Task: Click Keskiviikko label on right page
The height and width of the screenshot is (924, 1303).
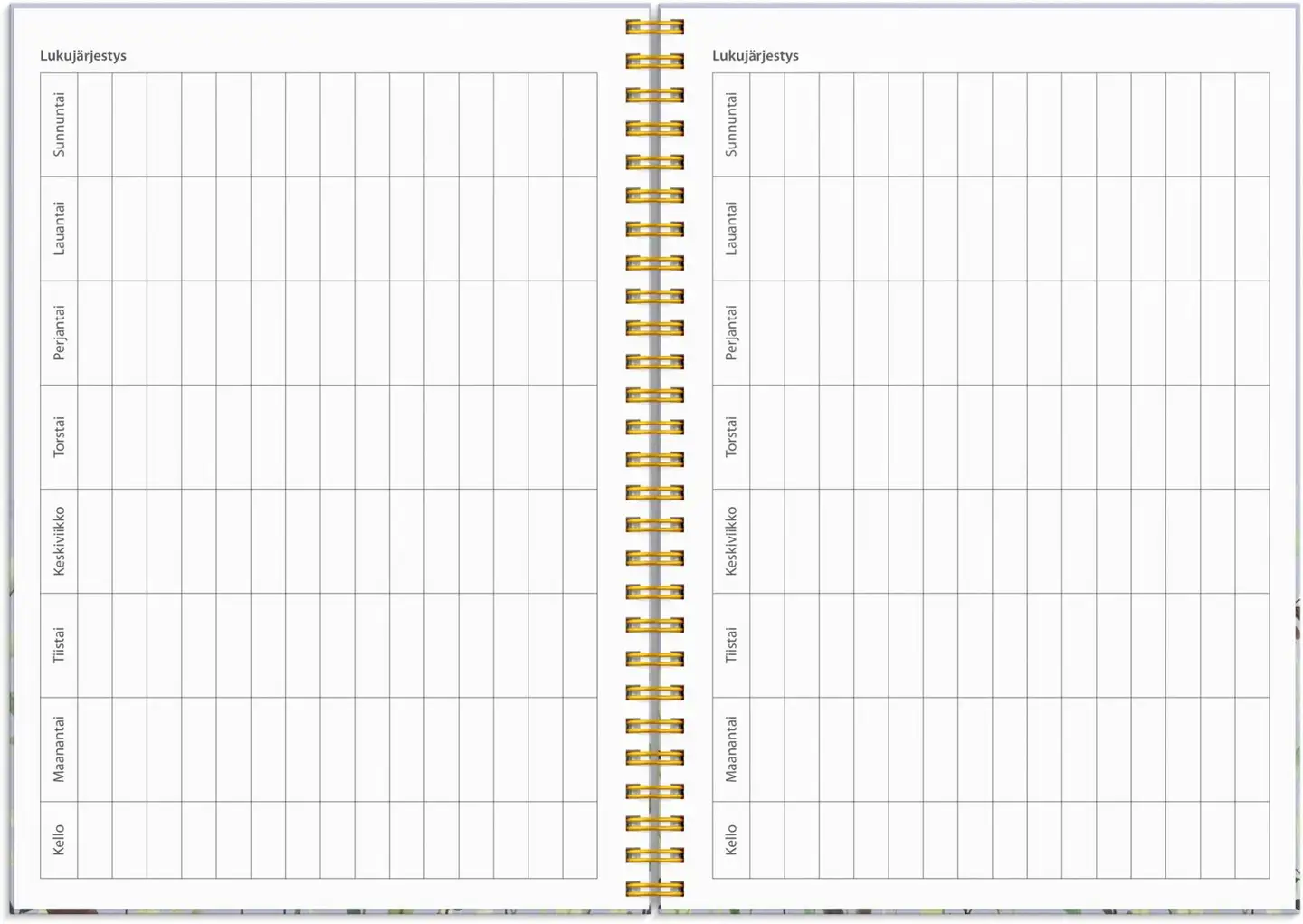Action: point(732,541)
